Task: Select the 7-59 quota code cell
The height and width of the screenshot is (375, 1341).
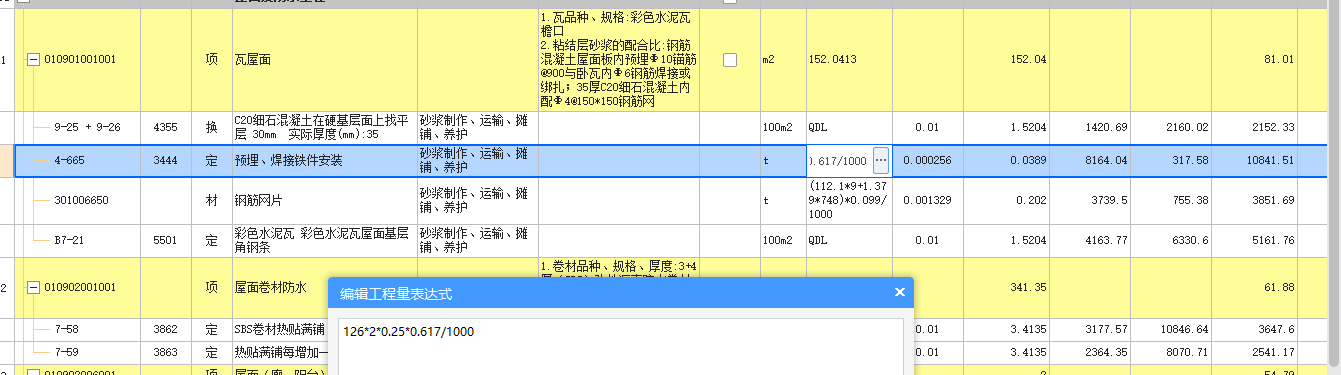Action: [x=66, y=352]
